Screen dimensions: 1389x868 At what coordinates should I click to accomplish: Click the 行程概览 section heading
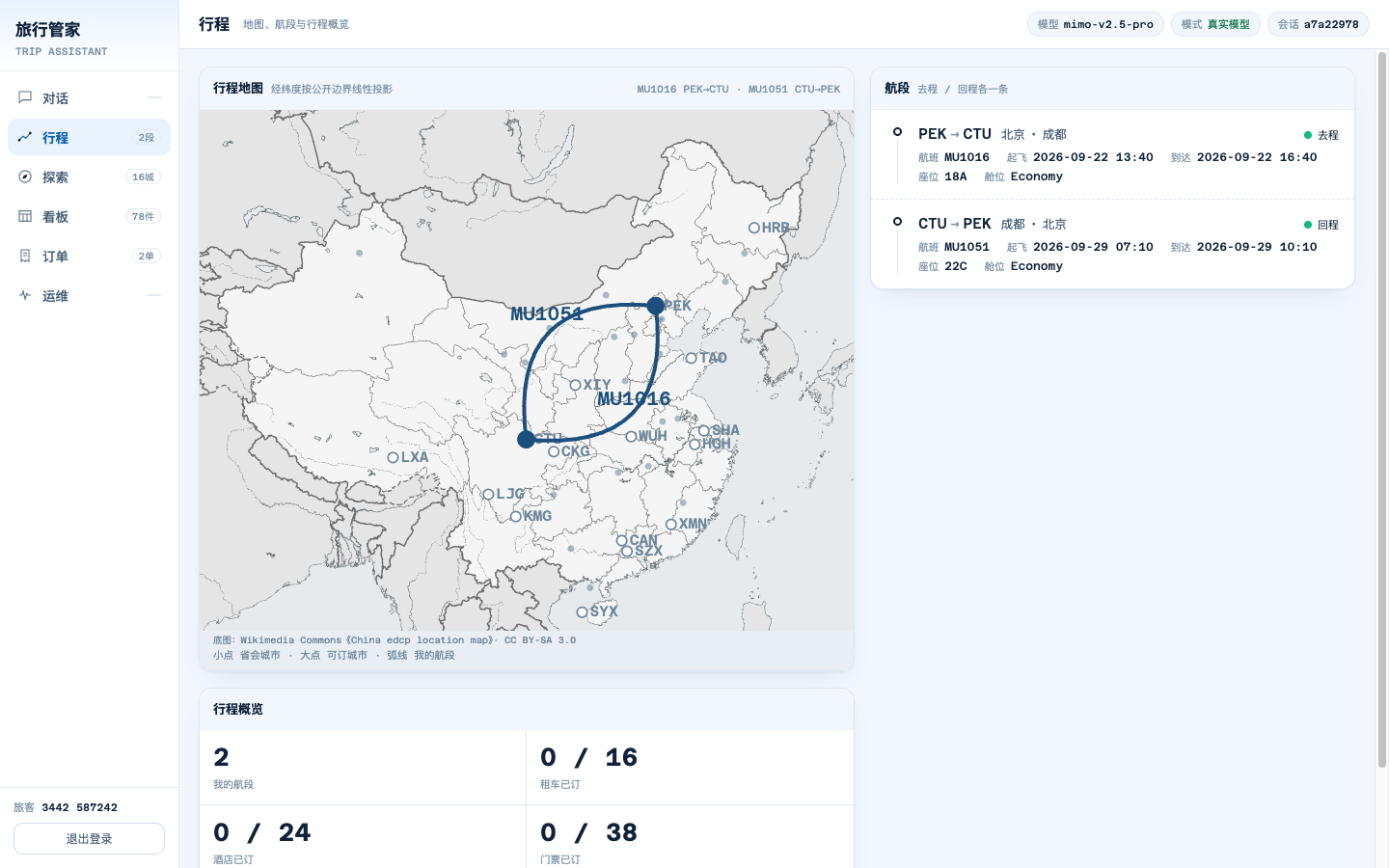(238, 709)
